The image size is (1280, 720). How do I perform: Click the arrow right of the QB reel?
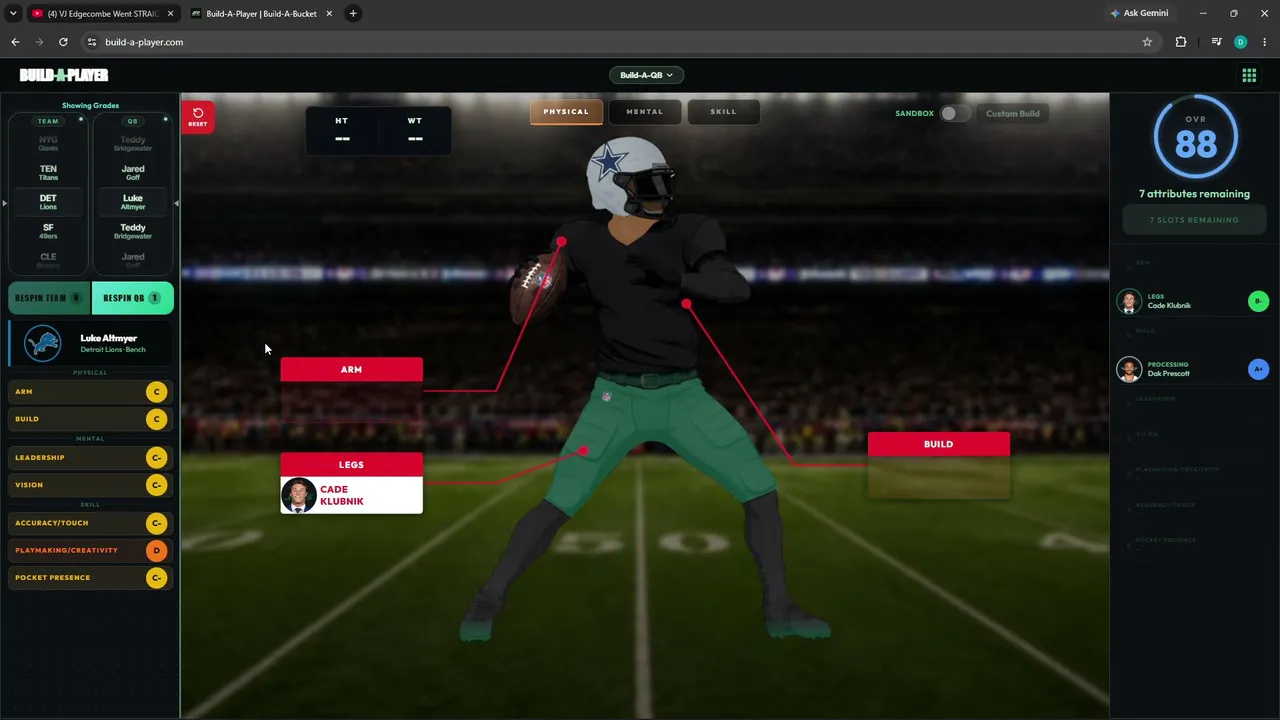[x=176, y=203]
